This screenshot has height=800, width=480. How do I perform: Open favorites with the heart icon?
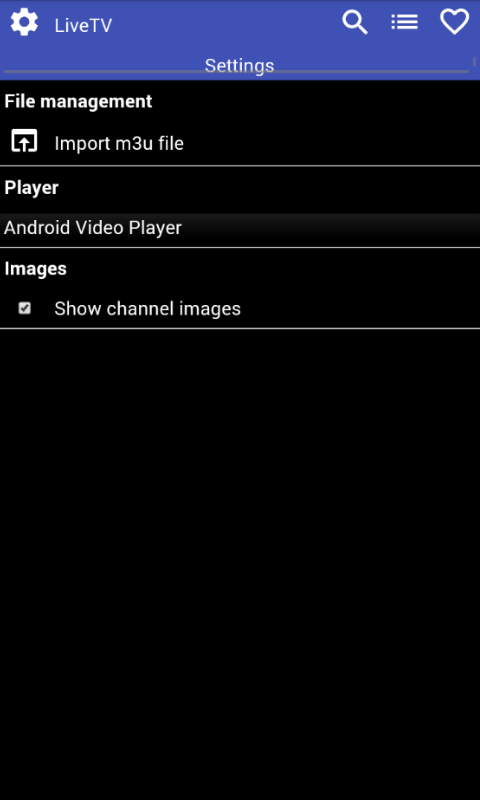454,22
